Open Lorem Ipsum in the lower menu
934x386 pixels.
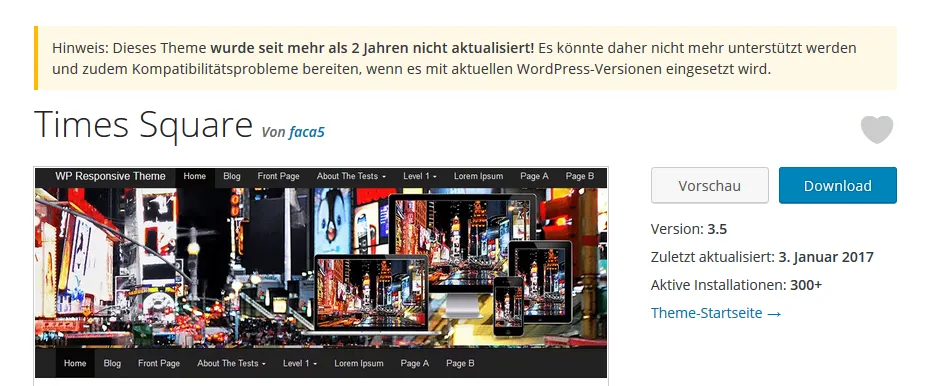click(359, 363)
